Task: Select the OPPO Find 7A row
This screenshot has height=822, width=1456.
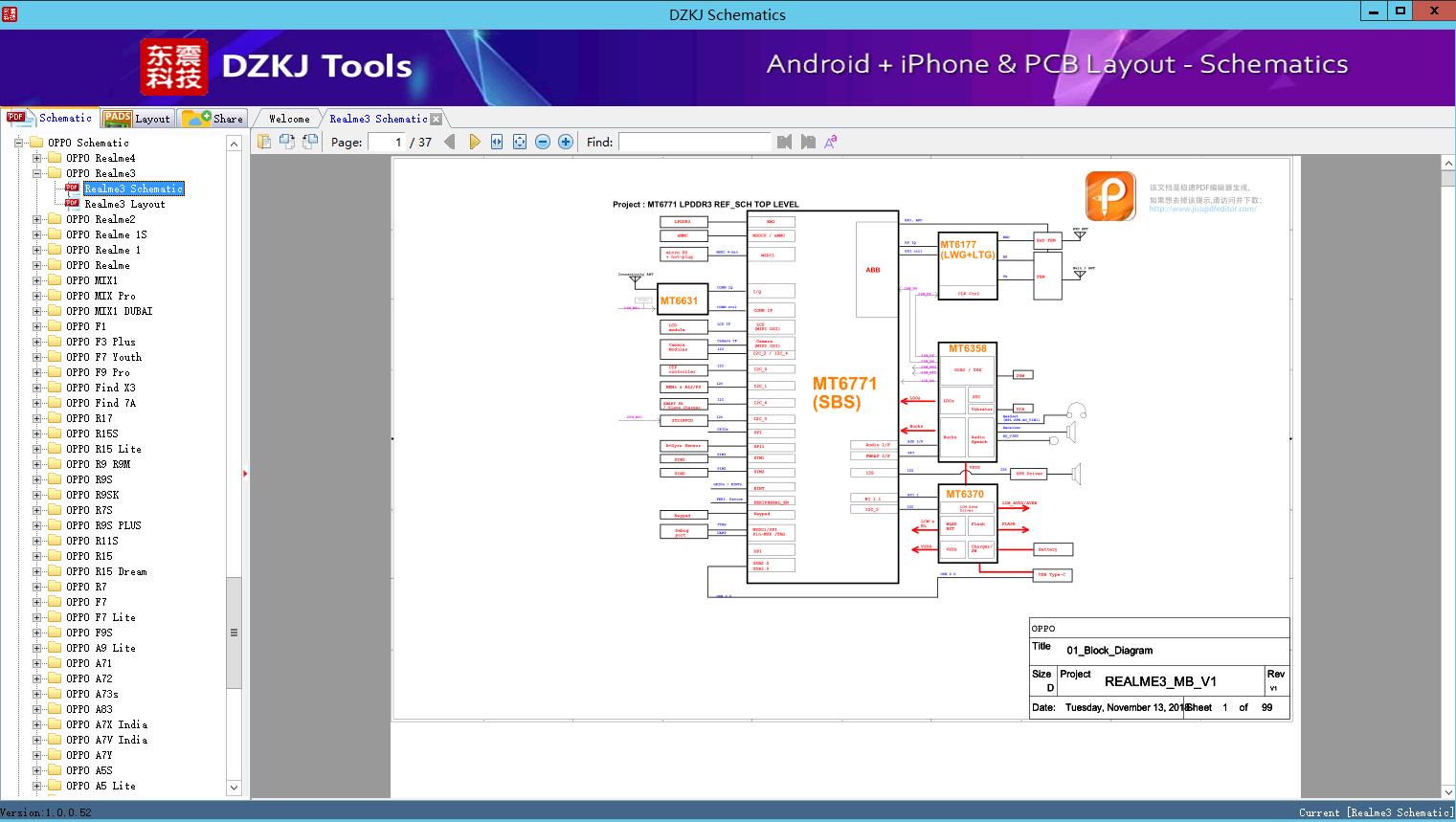Action: [101, 403]
